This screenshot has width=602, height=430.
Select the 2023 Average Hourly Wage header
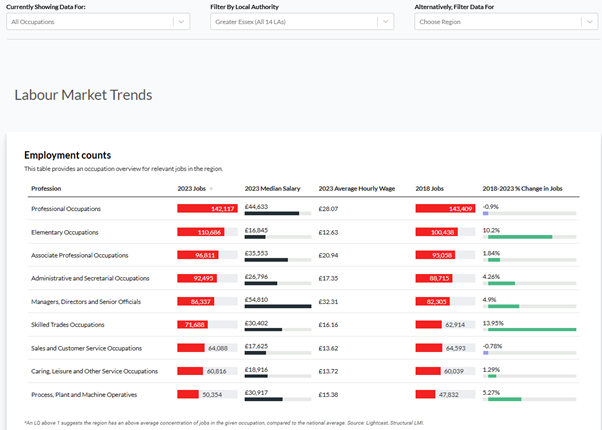pos(357,188)
